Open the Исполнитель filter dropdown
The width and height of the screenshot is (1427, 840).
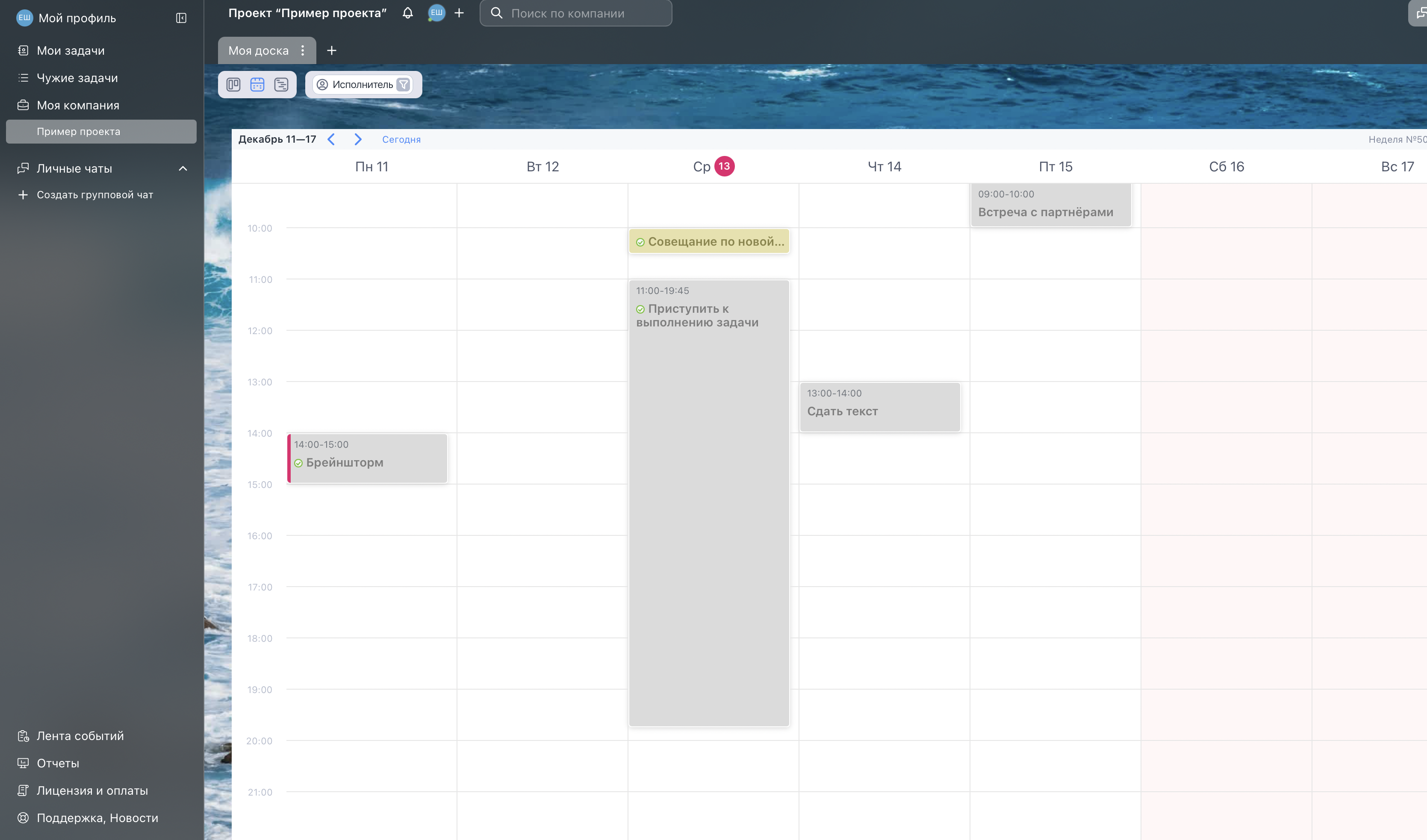point(363,84)
